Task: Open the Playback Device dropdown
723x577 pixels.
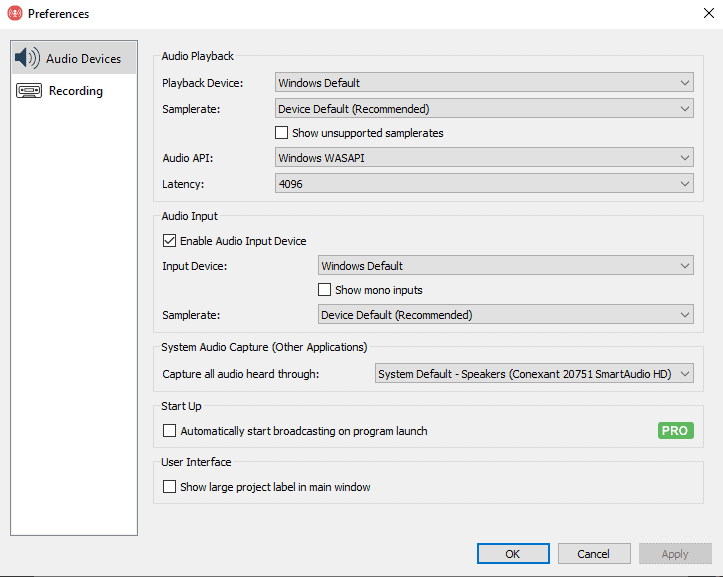Action: pyautogui.click(x=484, y=83)
